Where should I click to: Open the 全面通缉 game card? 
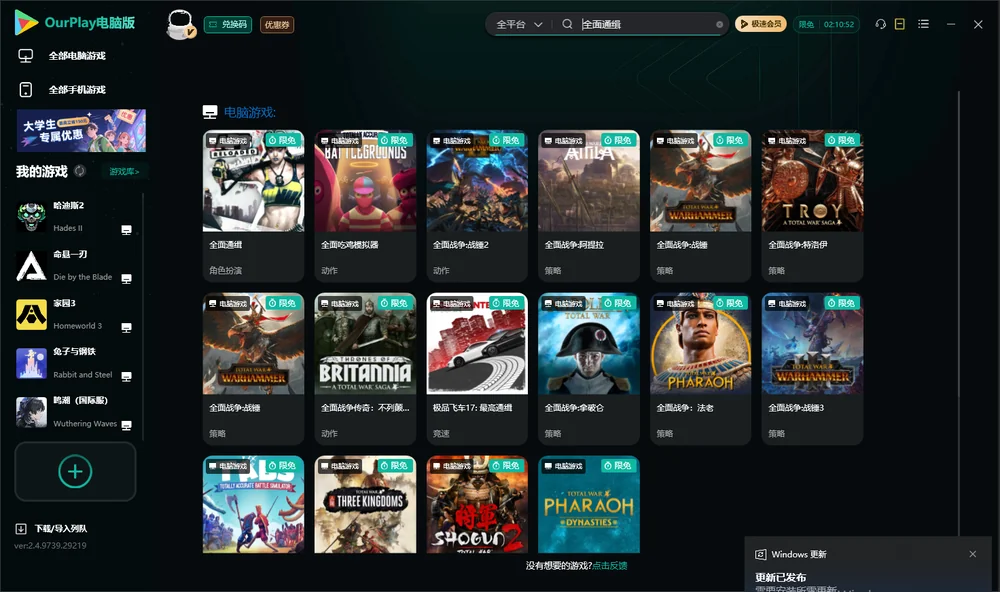[x=253, y=205]
